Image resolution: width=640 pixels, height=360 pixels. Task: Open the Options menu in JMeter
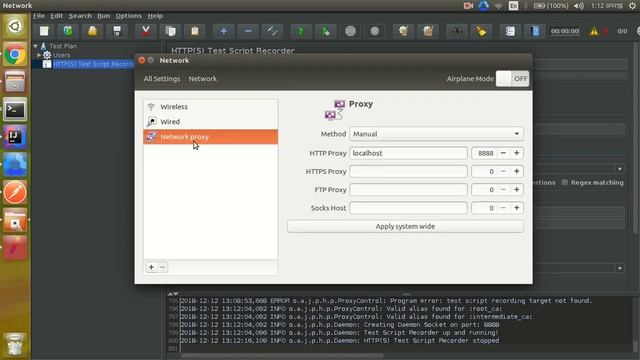pyautogui.click(x=128, y=16)
